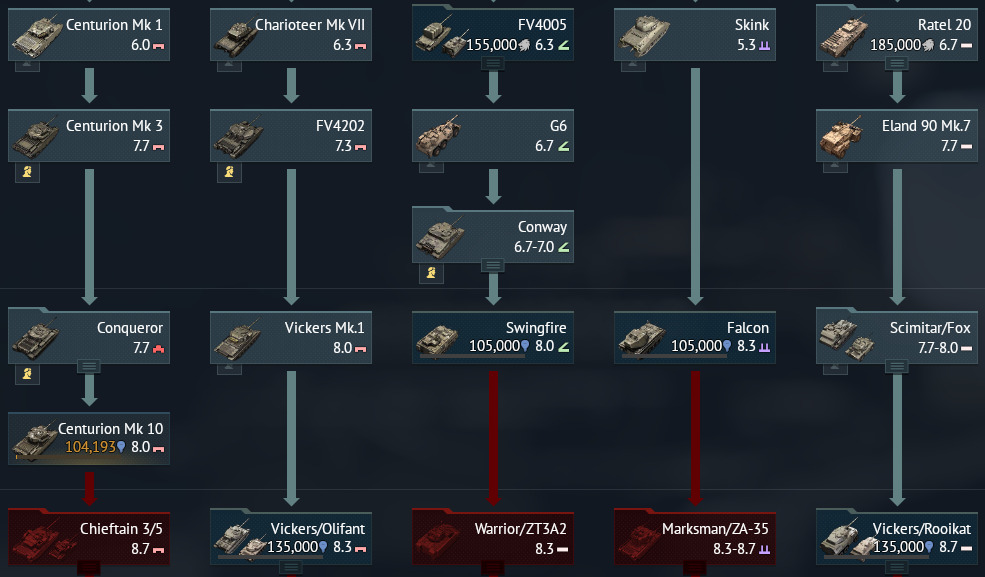Choose the Falcon anti-air vehicle
The height and width of the screenshot is (577, 985).
[695, 337]
